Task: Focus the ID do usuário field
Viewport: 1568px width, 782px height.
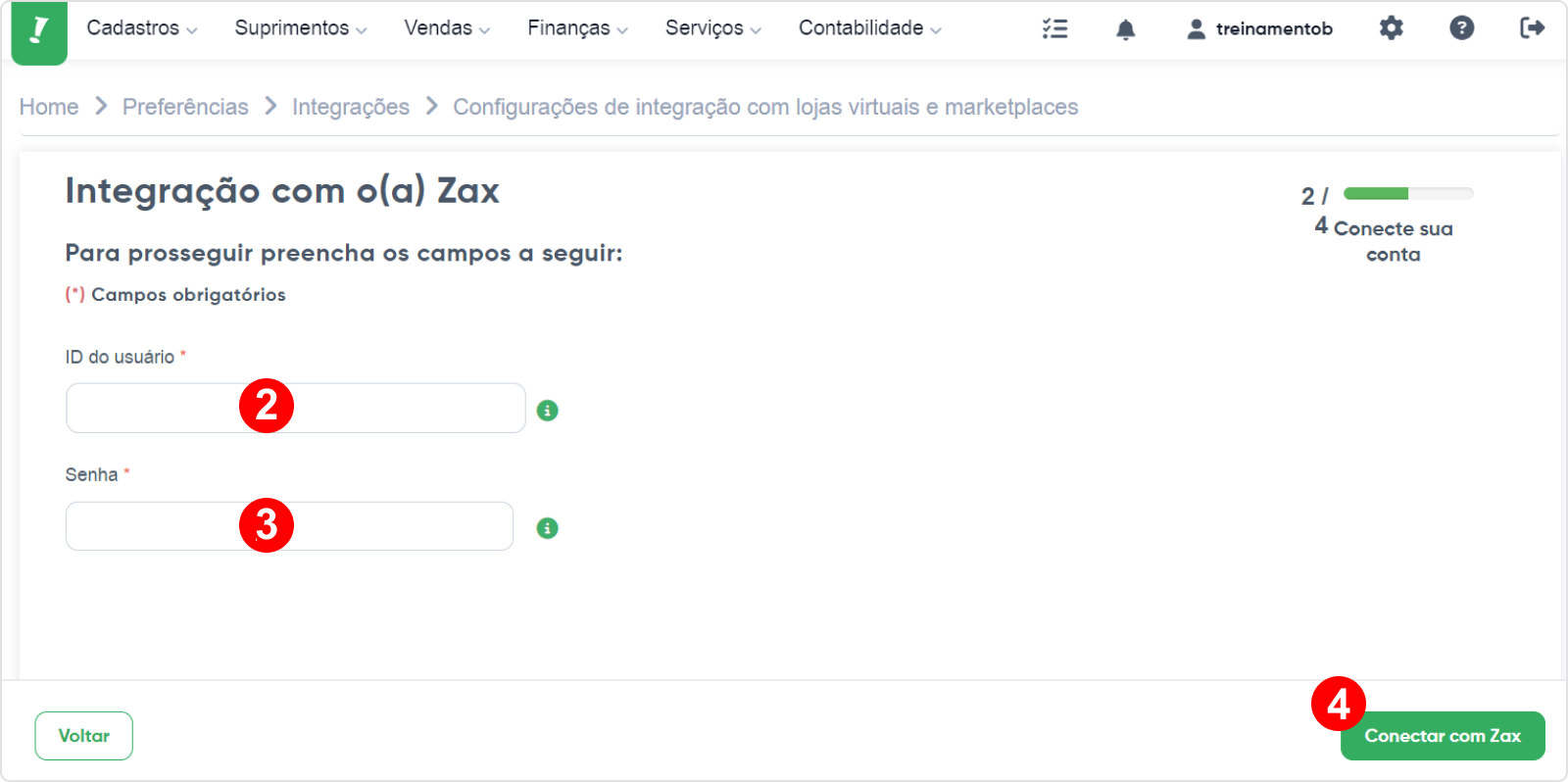Action: point(296,408)
